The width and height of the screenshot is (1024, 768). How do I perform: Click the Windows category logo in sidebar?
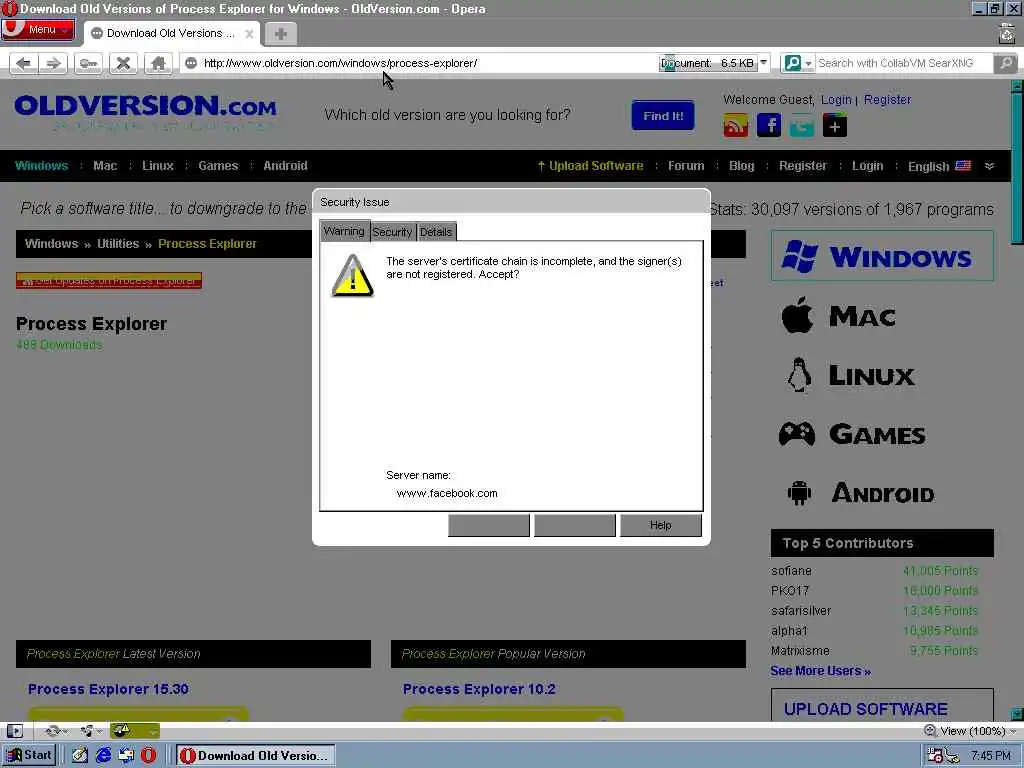882,256
